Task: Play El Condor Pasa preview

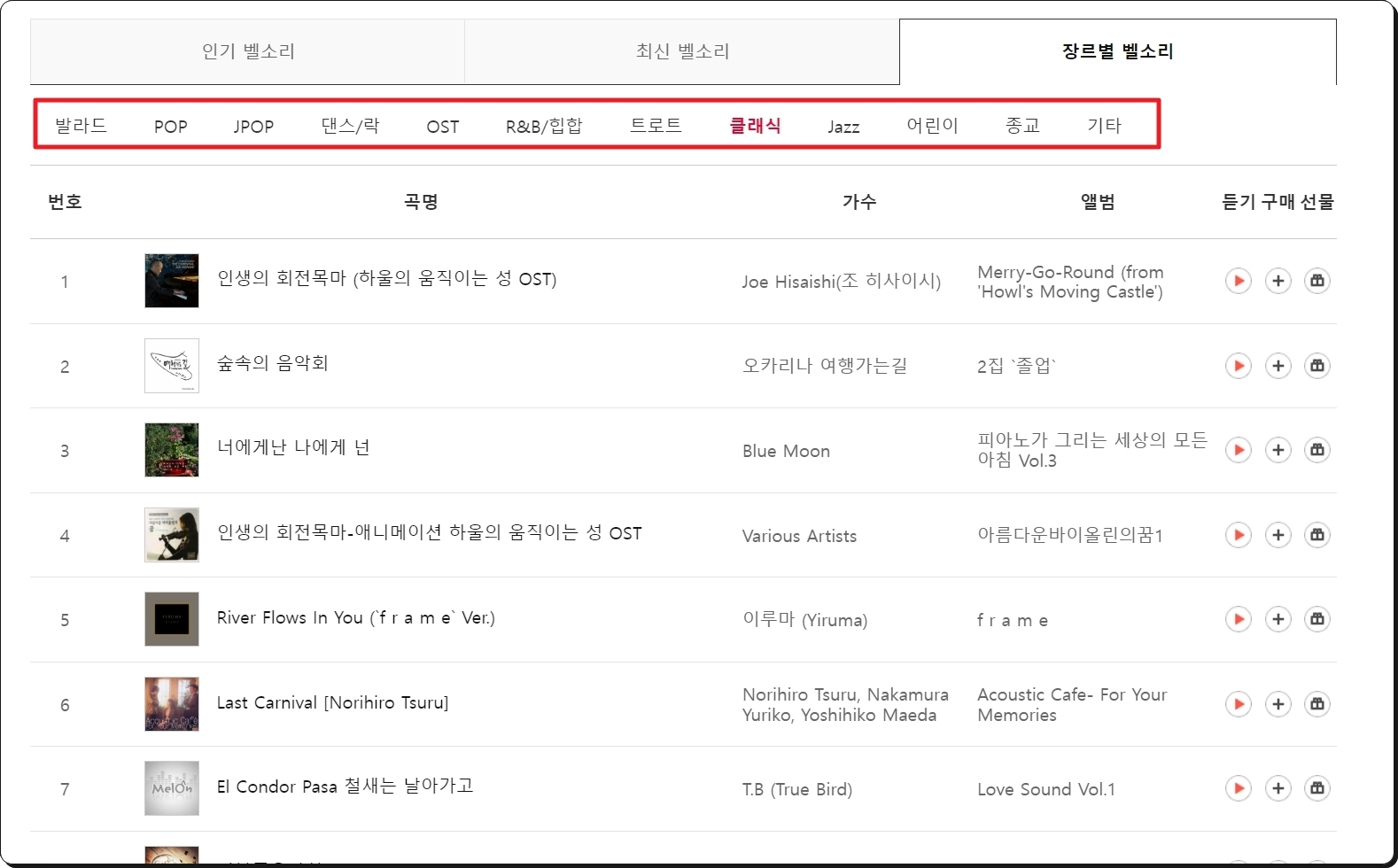Action: point(1238,788)
